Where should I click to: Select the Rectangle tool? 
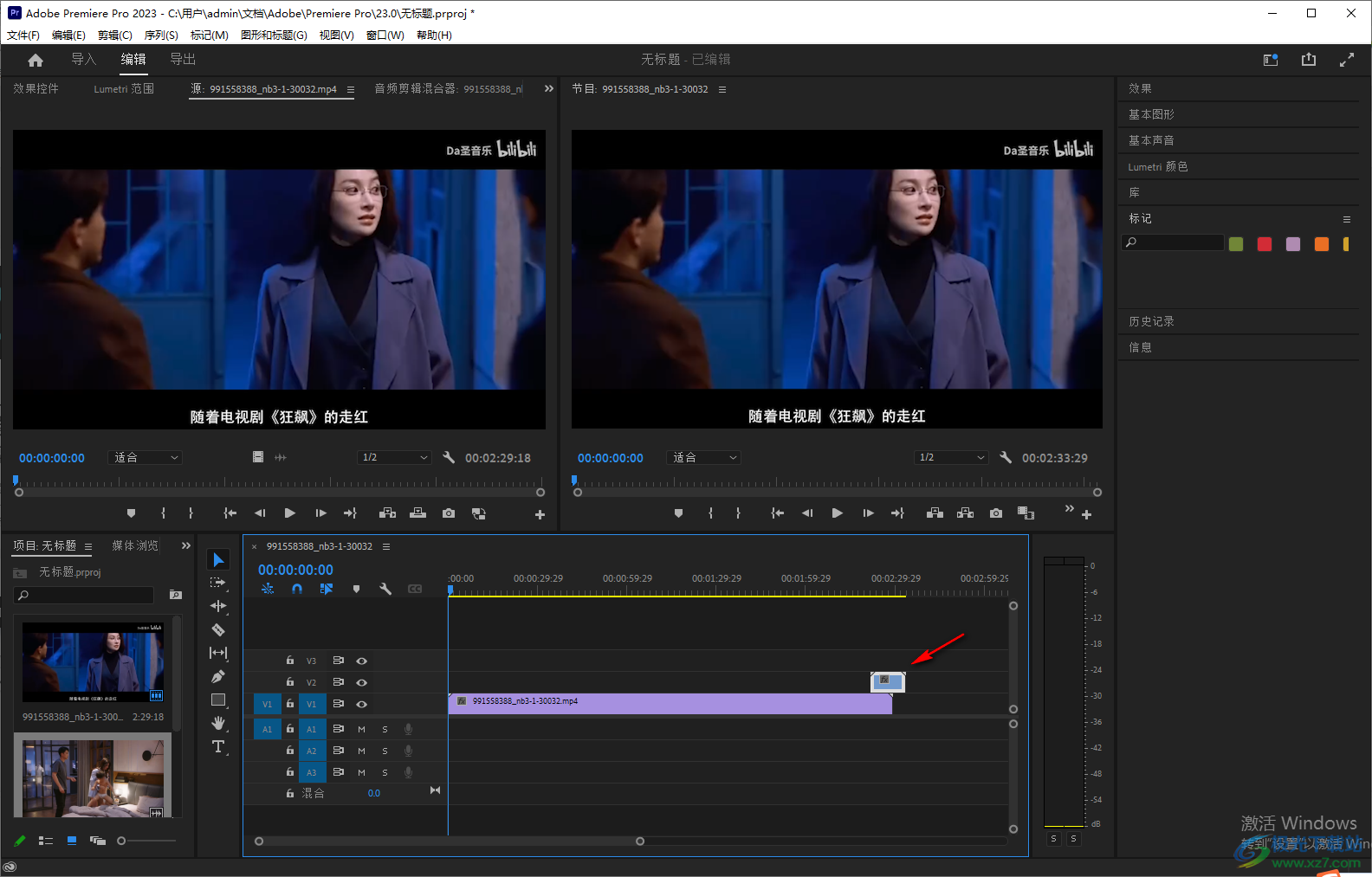(x=218, y=700)
